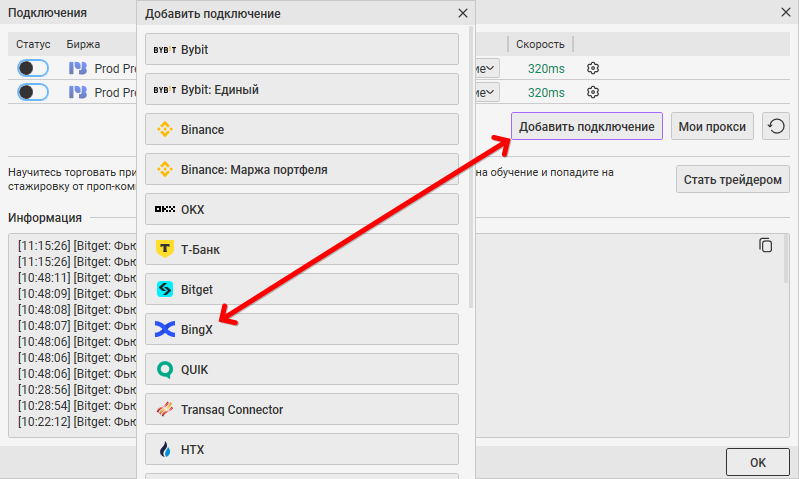Click the green QUIK icon
The height and width of the screenshot is (479, 799).
point(165,370)
